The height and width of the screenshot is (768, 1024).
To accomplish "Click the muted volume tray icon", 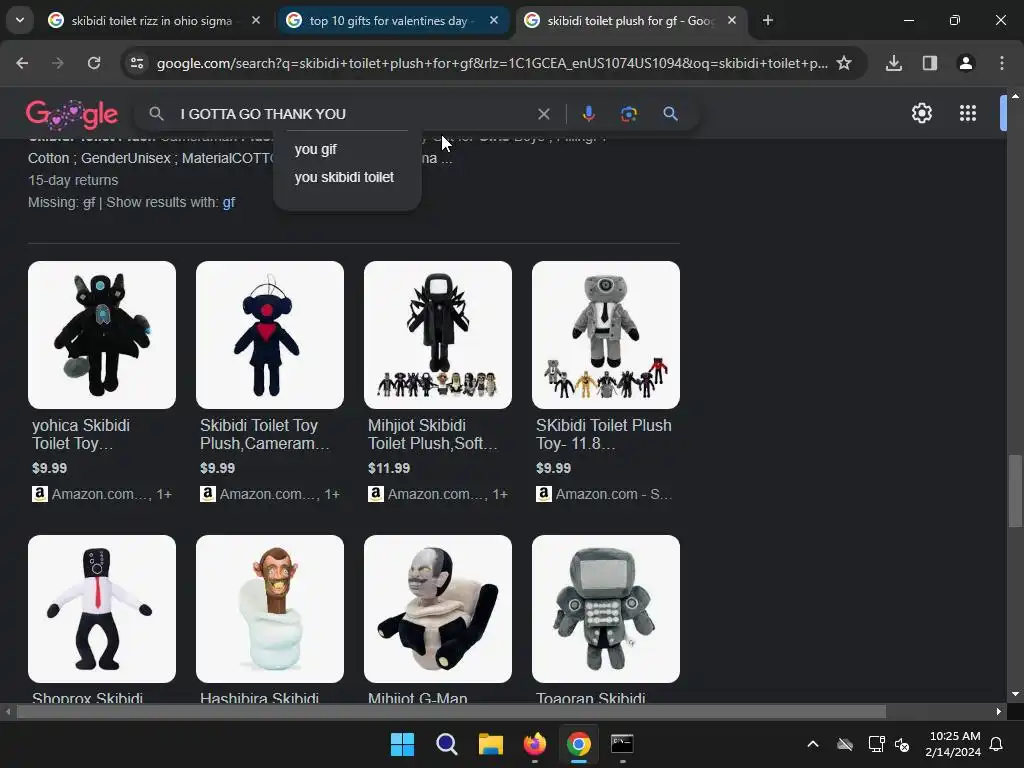I will click(903, 744).
